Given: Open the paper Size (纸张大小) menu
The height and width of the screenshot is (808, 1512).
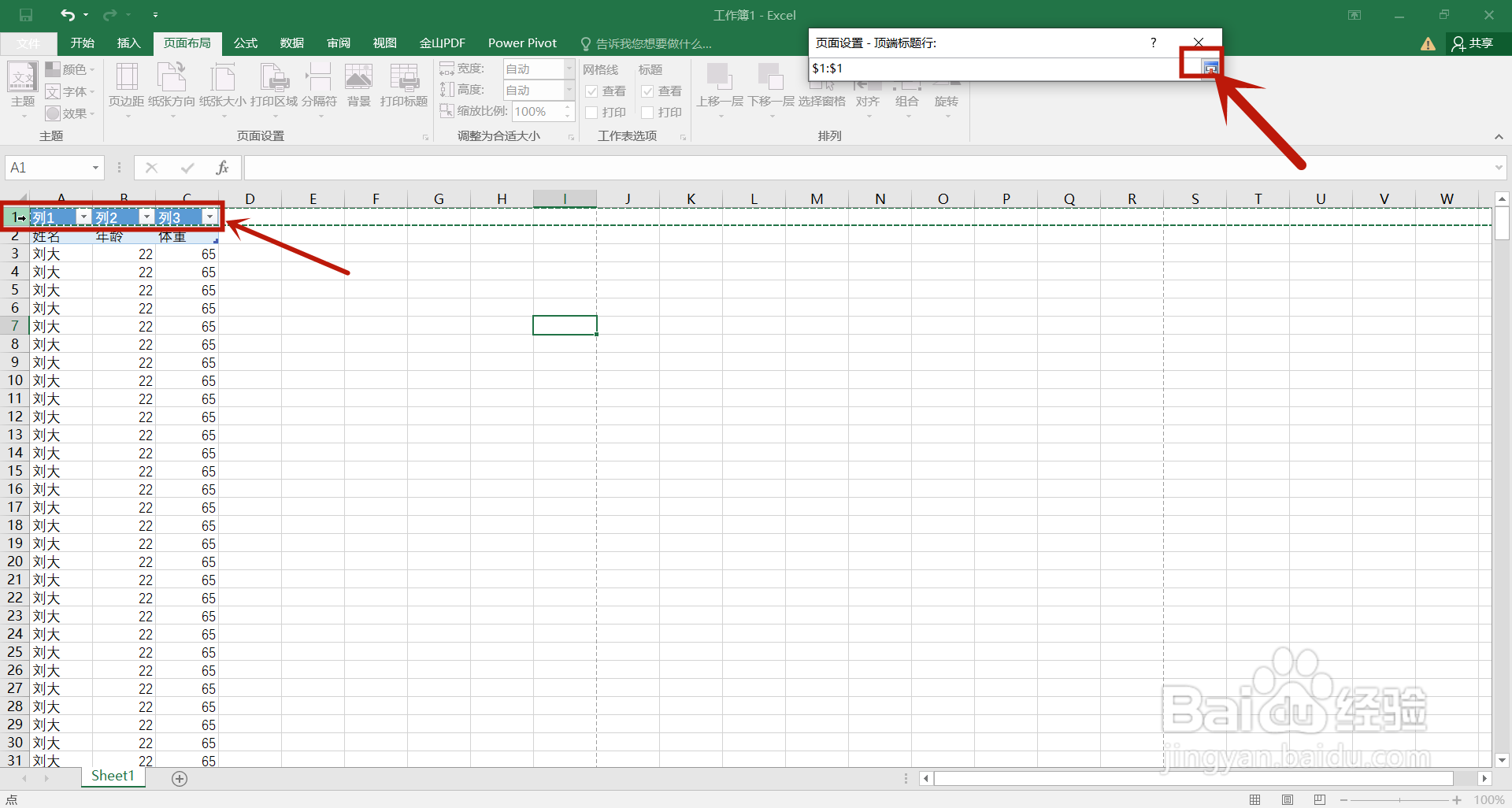Looking at the screenshot, I should pos(223,91).
